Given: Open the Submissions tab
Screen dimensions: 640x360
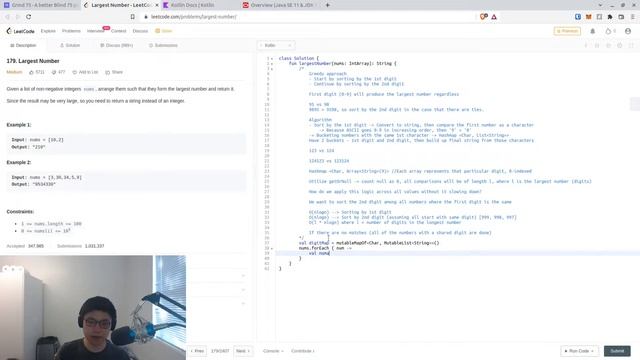Looking at the screenshot, I should (x=163, y=45).
